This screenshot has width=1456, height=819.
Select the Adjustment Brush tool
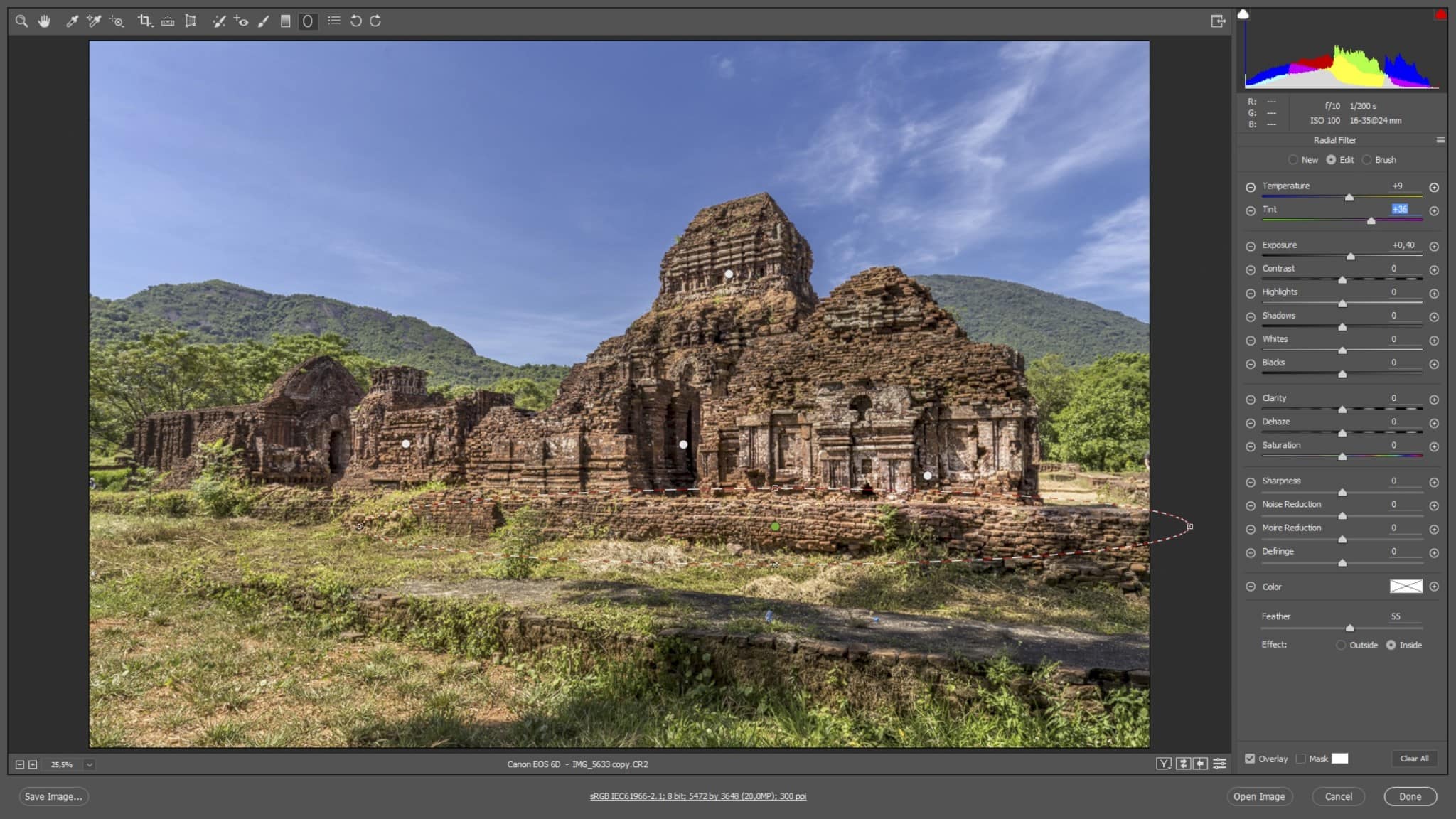(264, 21)
